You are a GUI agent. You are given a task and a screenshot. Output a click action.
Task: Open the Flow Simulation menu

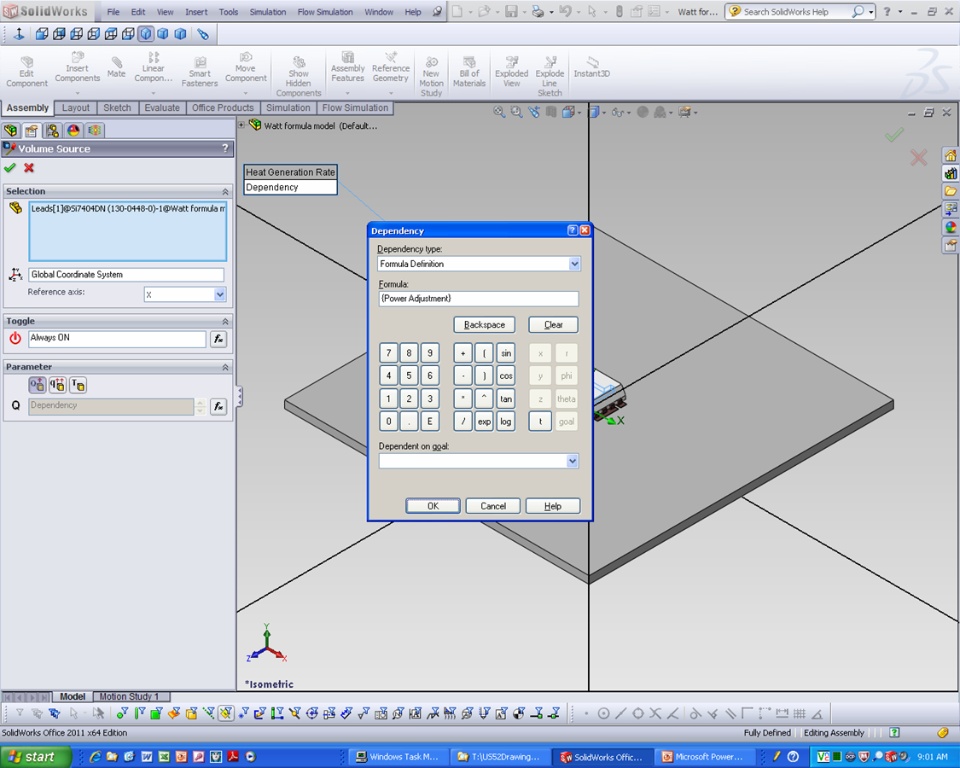[x=325, y=12]
